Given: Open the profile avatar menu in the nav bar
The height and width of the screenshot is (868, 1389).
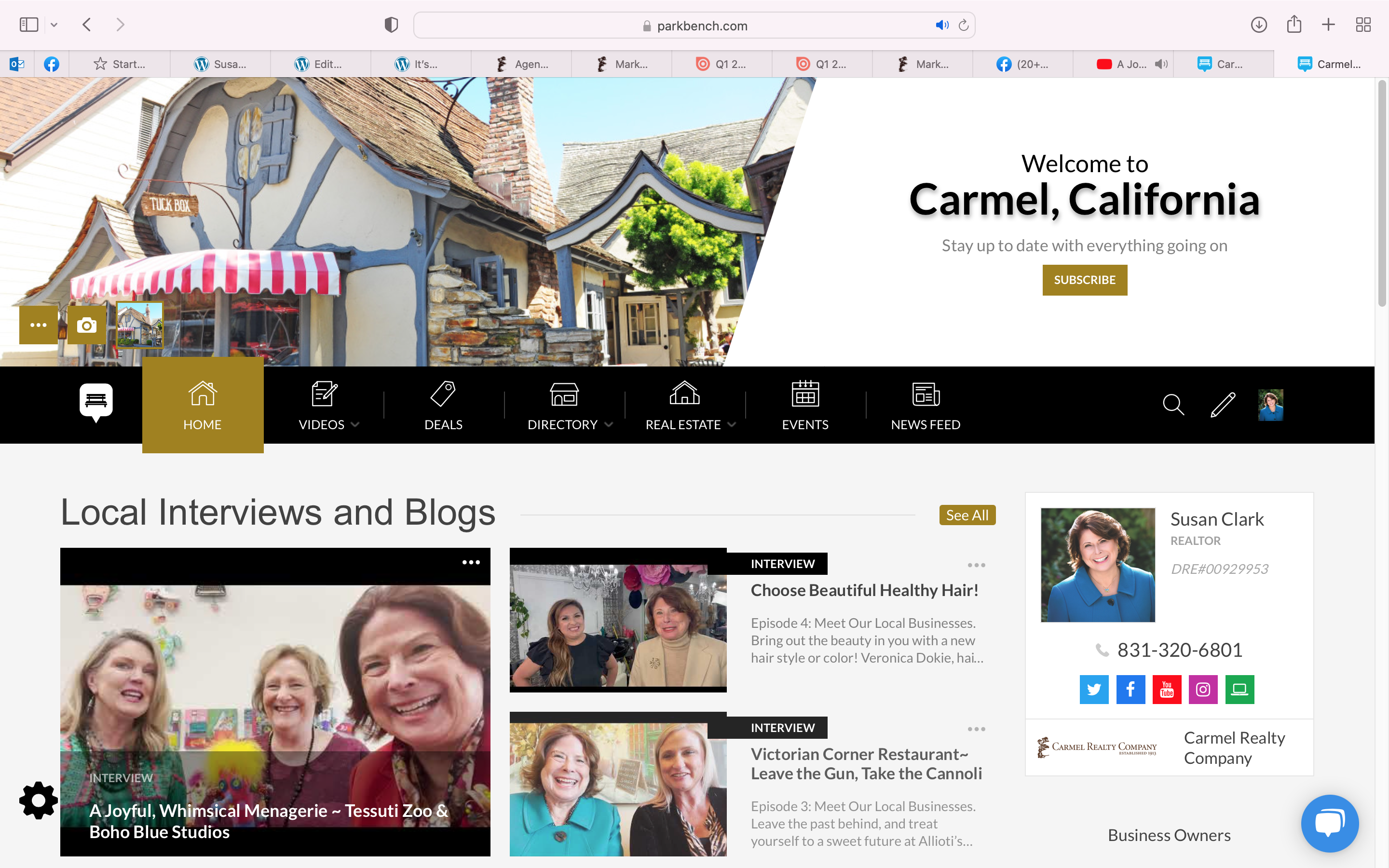Looking at the screenshot, I should pos(1270,405).
